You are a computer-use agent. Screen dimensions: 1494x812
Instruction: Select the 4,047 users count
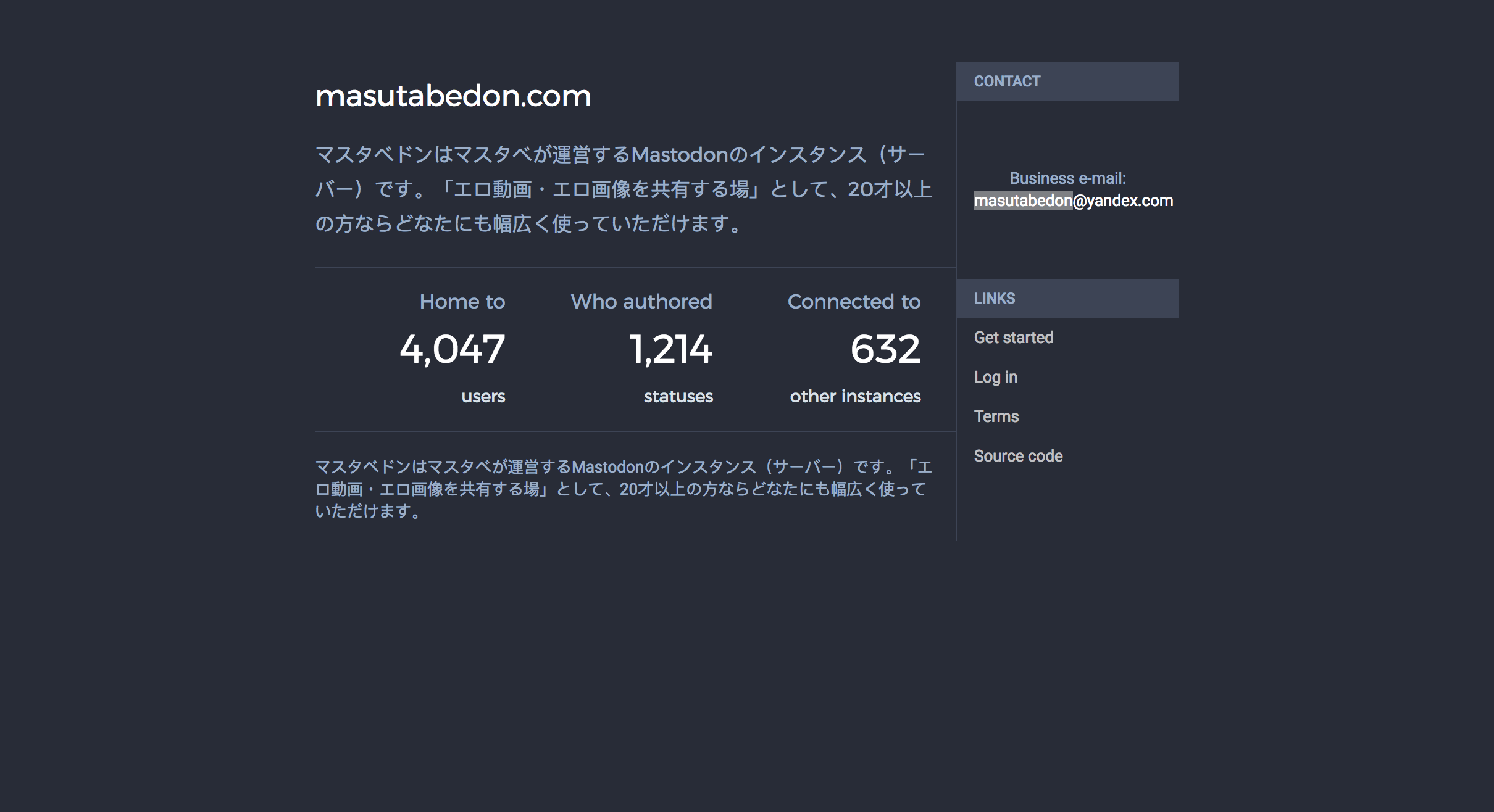tap(453, 349)
